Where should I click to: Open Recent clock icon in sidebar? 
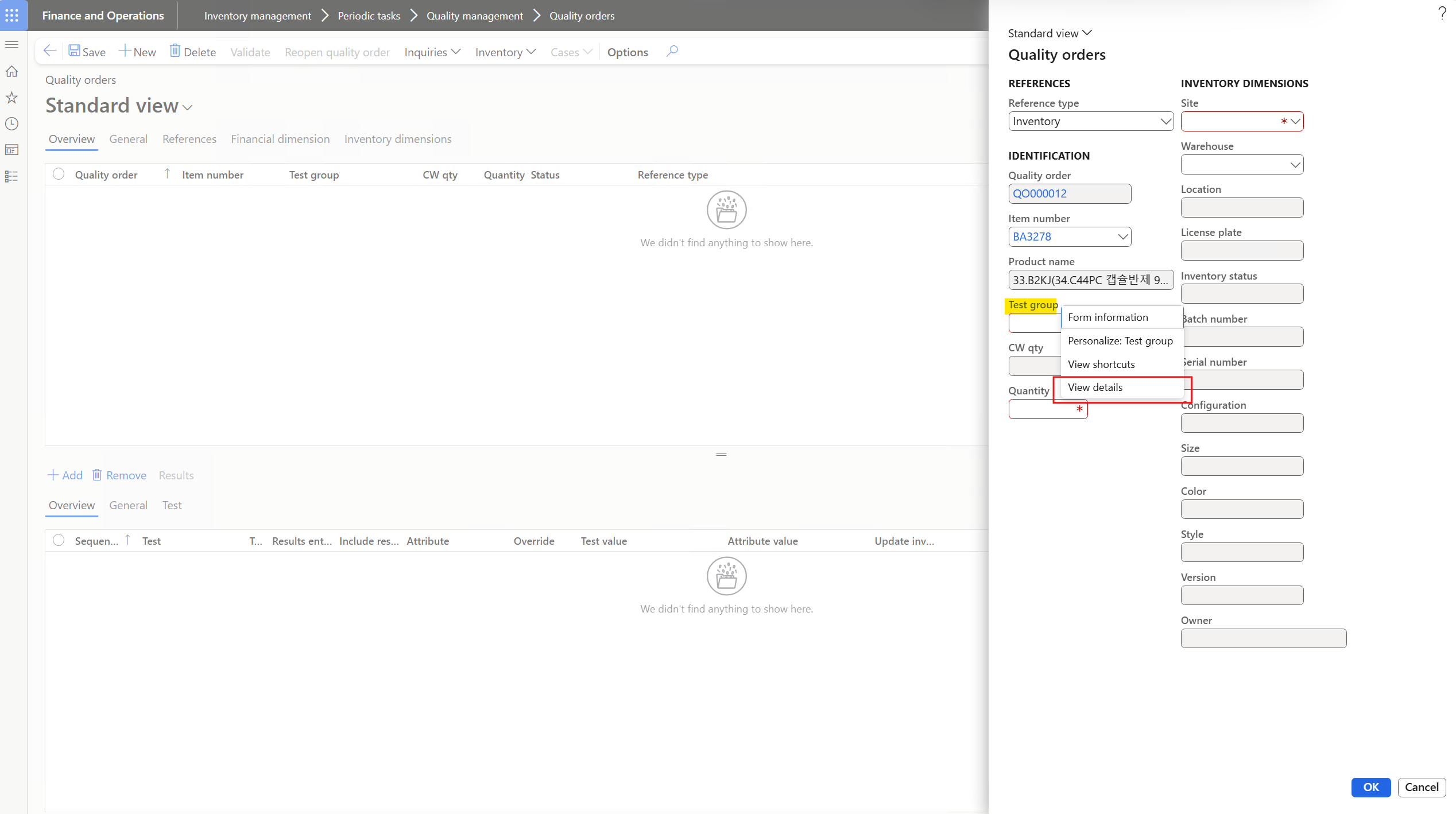12,124
